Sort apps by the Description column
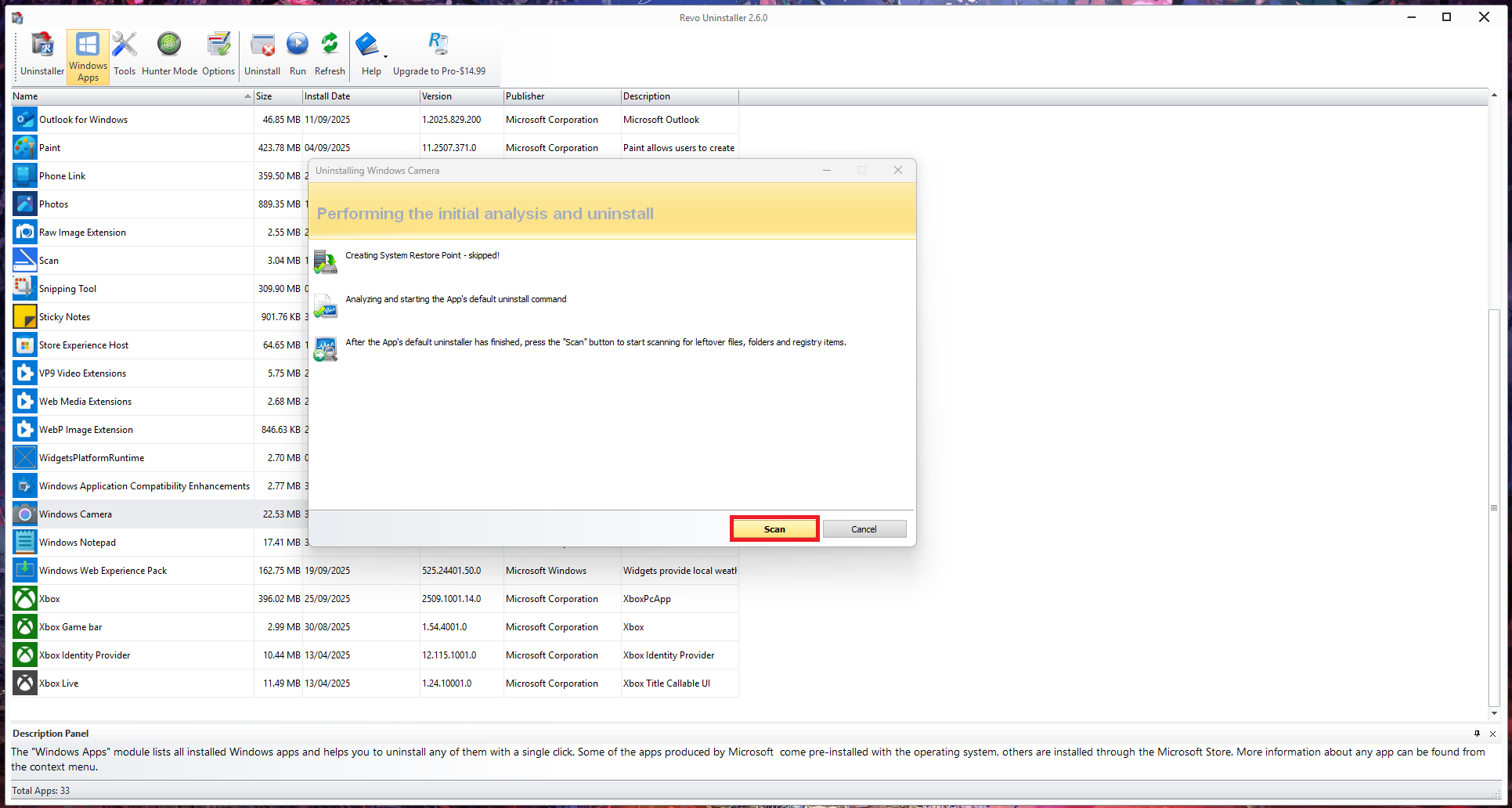Image resolution: width=1512 pixels, height=808 pixels. point(678,96)
